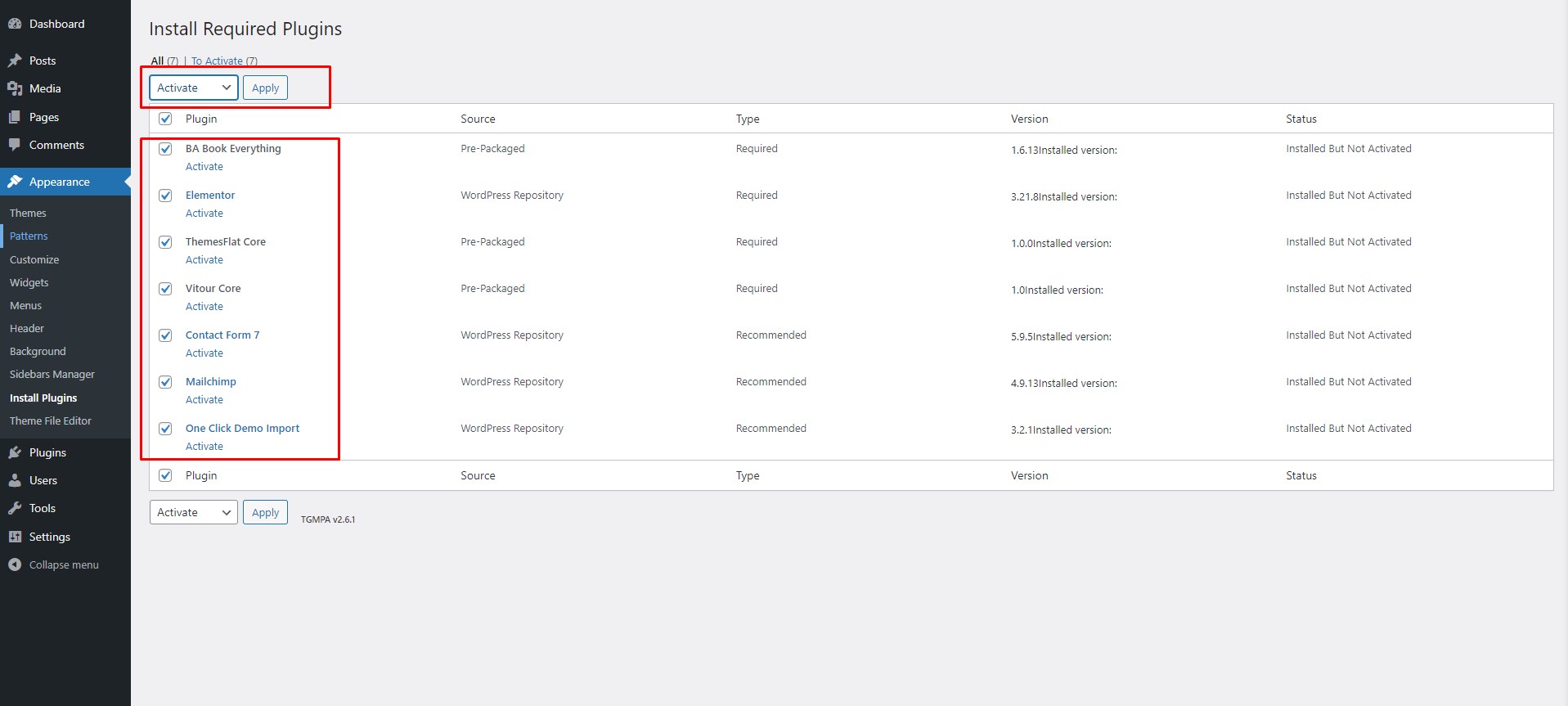Open the Themes submenu item
The image size is (1568, 706).
point(28,213)
